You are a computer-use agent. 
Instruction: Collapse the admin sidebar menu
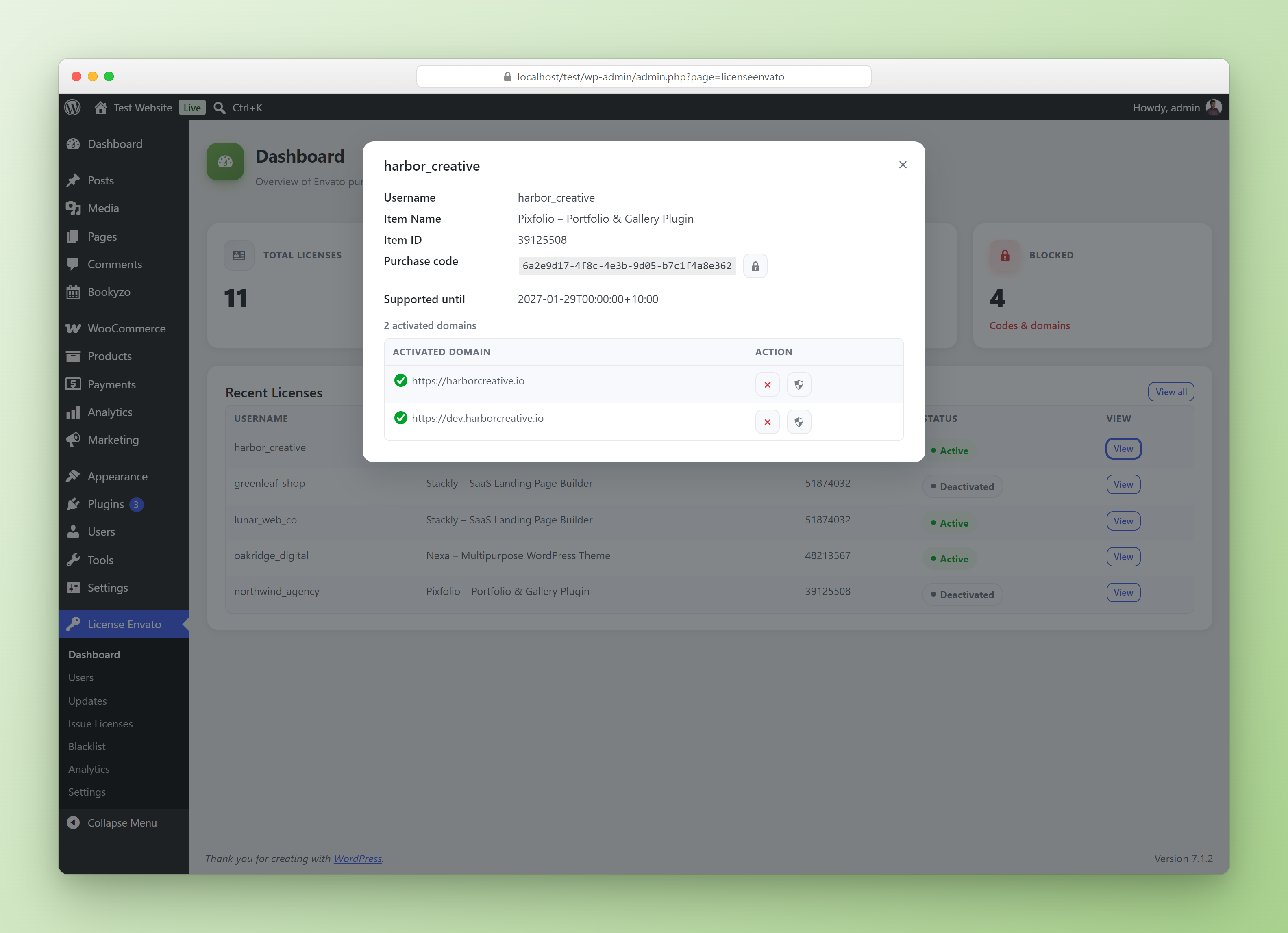[x=123, y=822]
